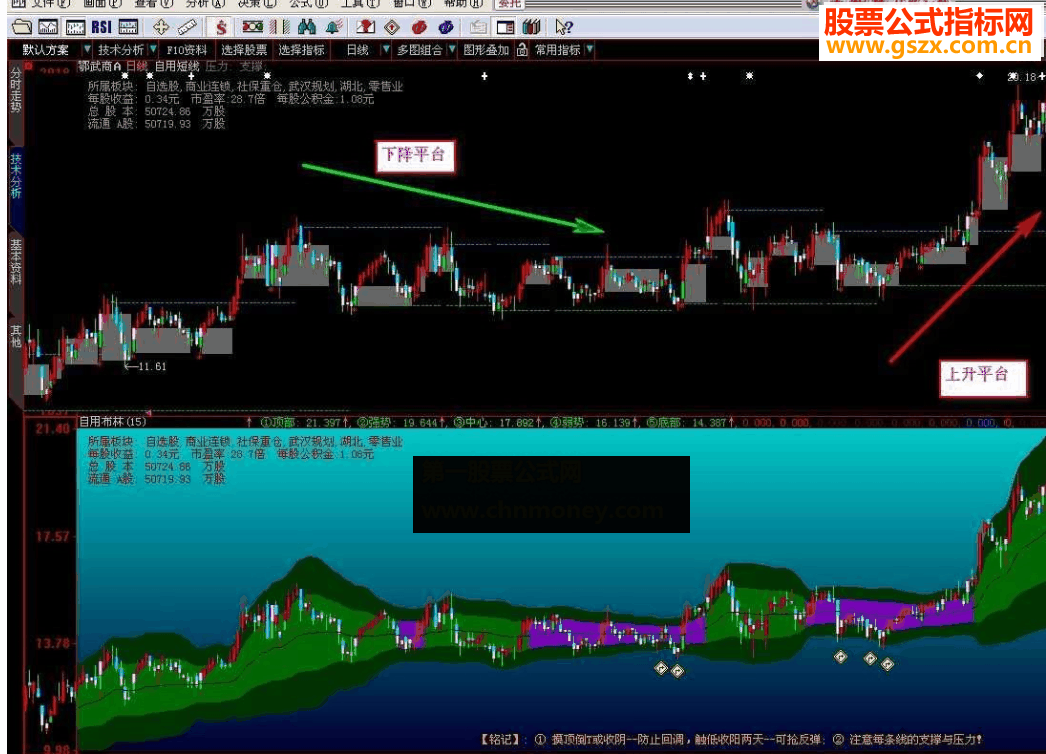The image size is (1046, 754).
Task: Toggle the padlock icon beside 图形叠加
Action: (522, 50)
